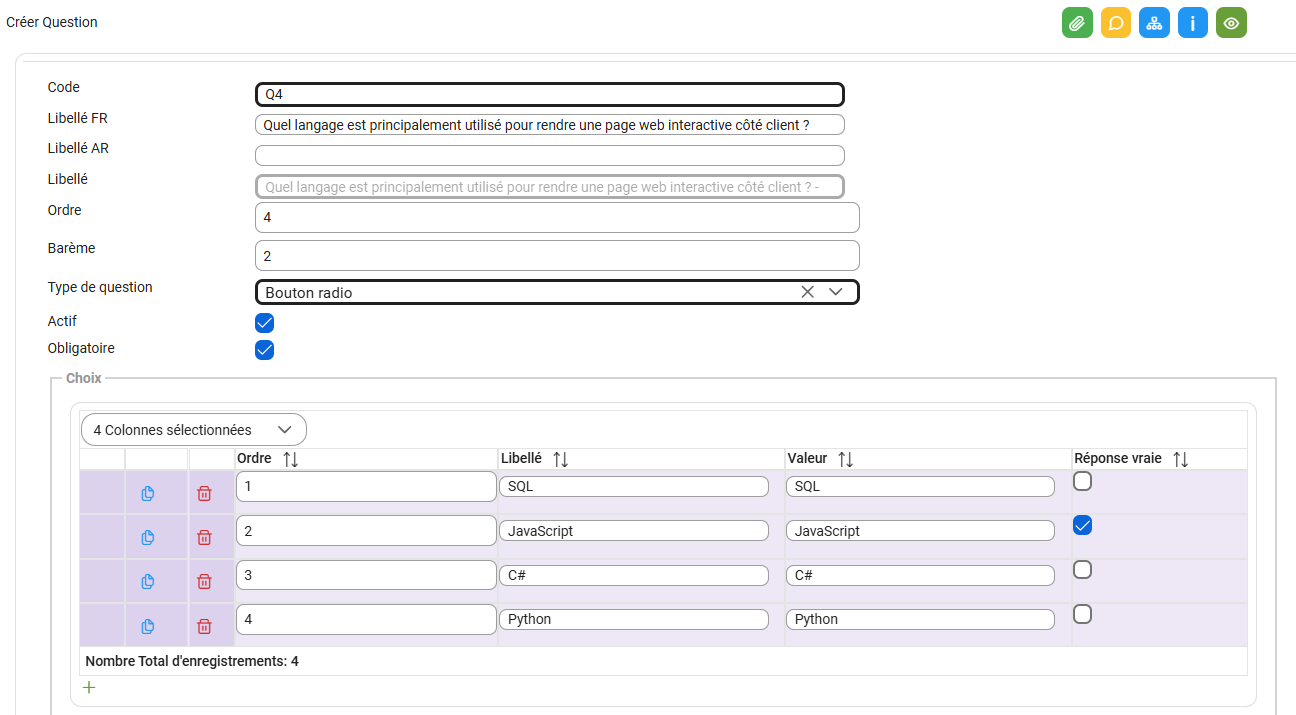
Task: Click the green paperclip attachment icon
Action: tap(1077, 23)
